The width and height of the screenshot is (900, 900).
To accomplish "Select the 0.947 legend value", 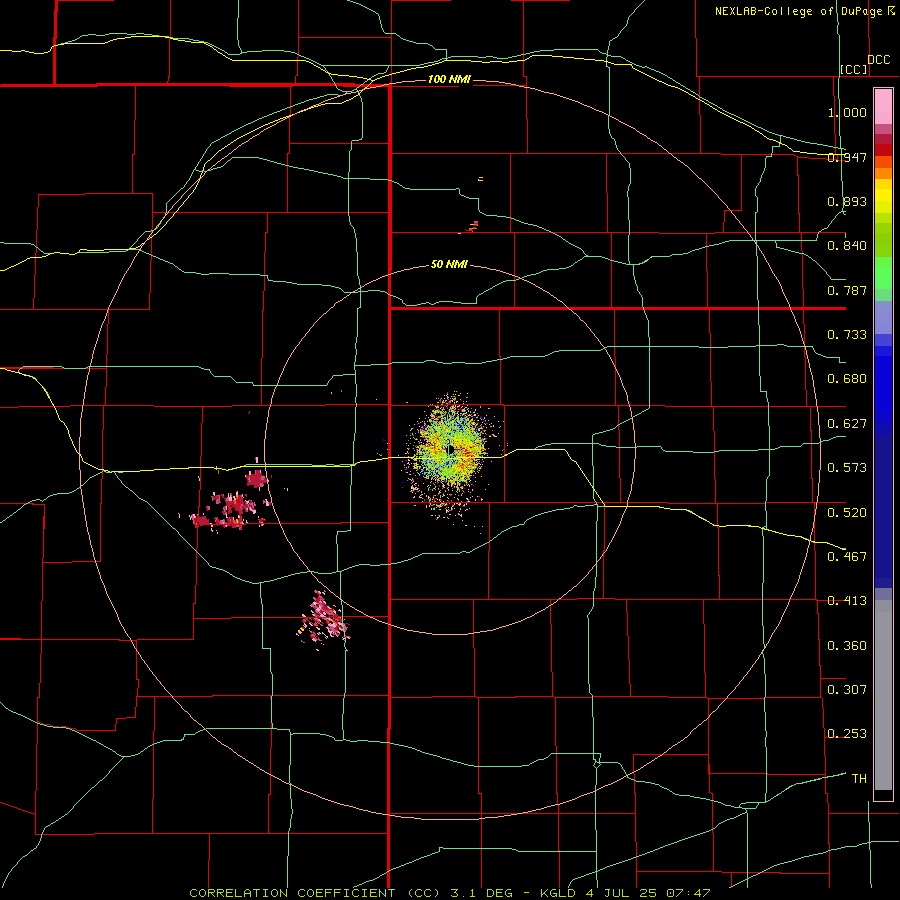I will [x=847, y=157].
